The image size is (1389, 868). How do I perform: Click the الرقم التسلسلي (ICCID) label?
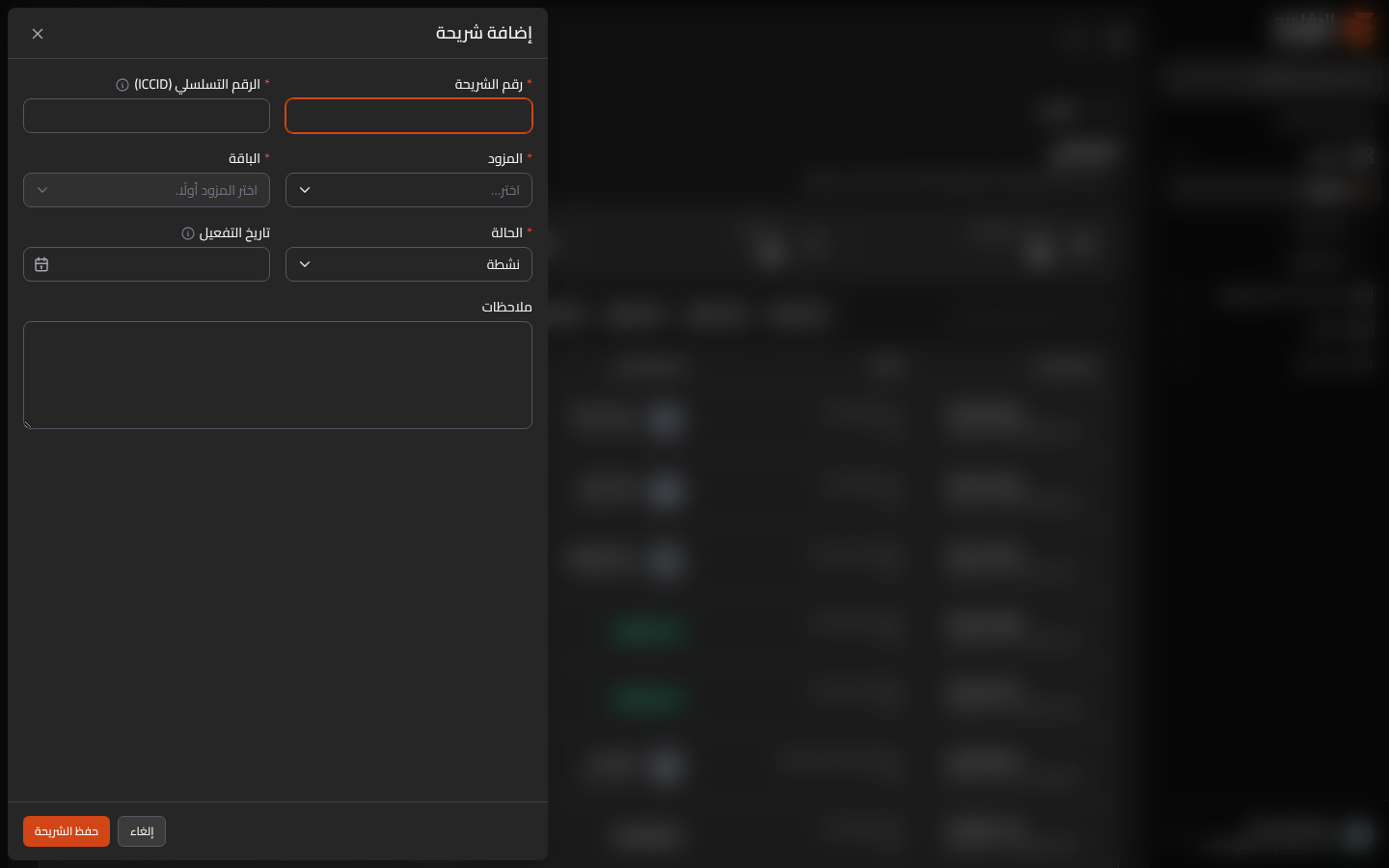198,85
